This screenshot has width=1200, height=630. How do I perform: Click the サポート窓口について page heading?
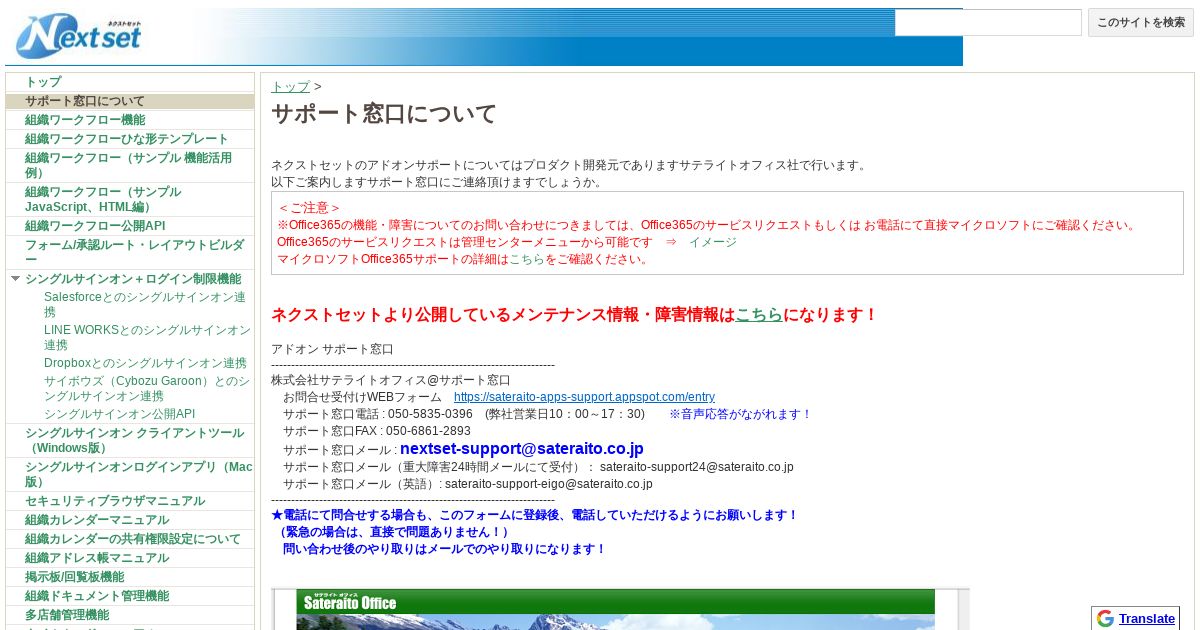384,114
